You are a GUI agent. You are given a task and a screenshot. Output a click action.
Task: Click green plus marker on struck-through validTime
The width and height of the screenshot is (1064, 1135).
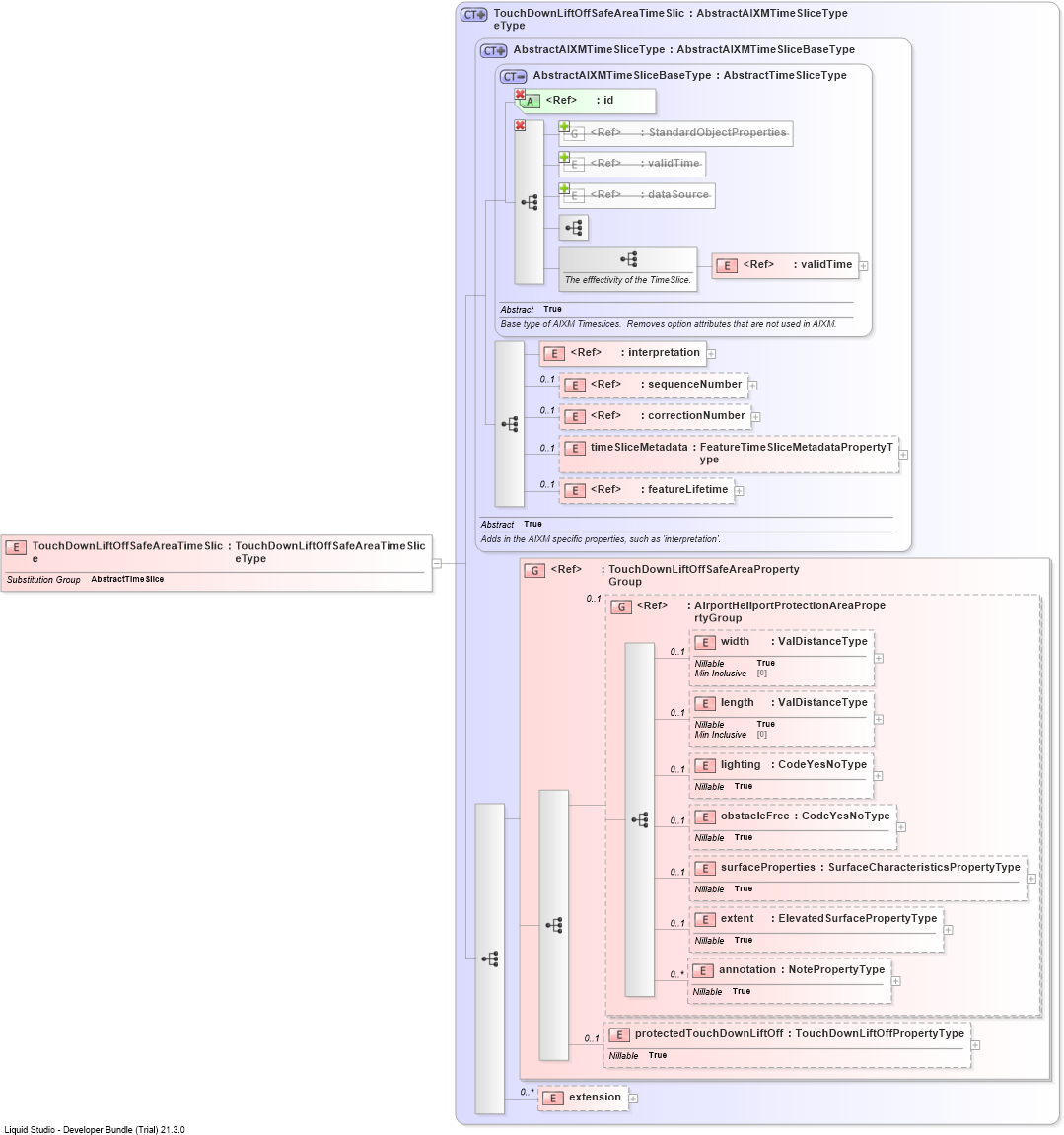click(565, 157)
